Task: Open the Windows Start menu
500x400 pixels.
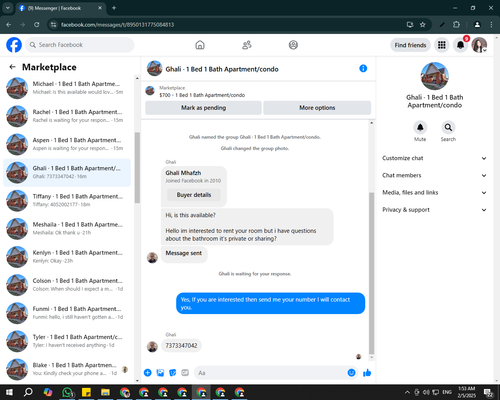Action: click(9, 392)
